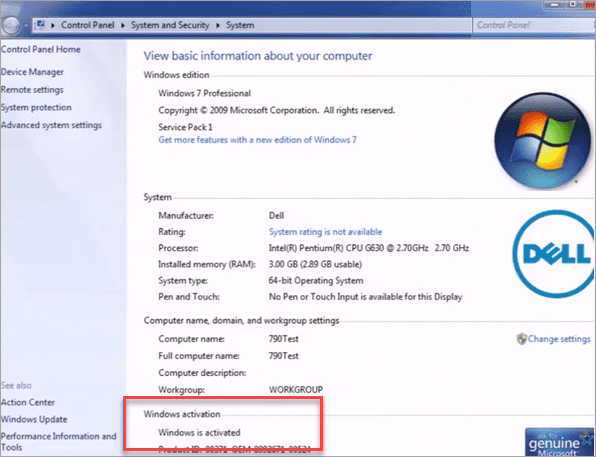Click the Copyright 2009 Microsoft Corporation text

[x=277, y=110]
